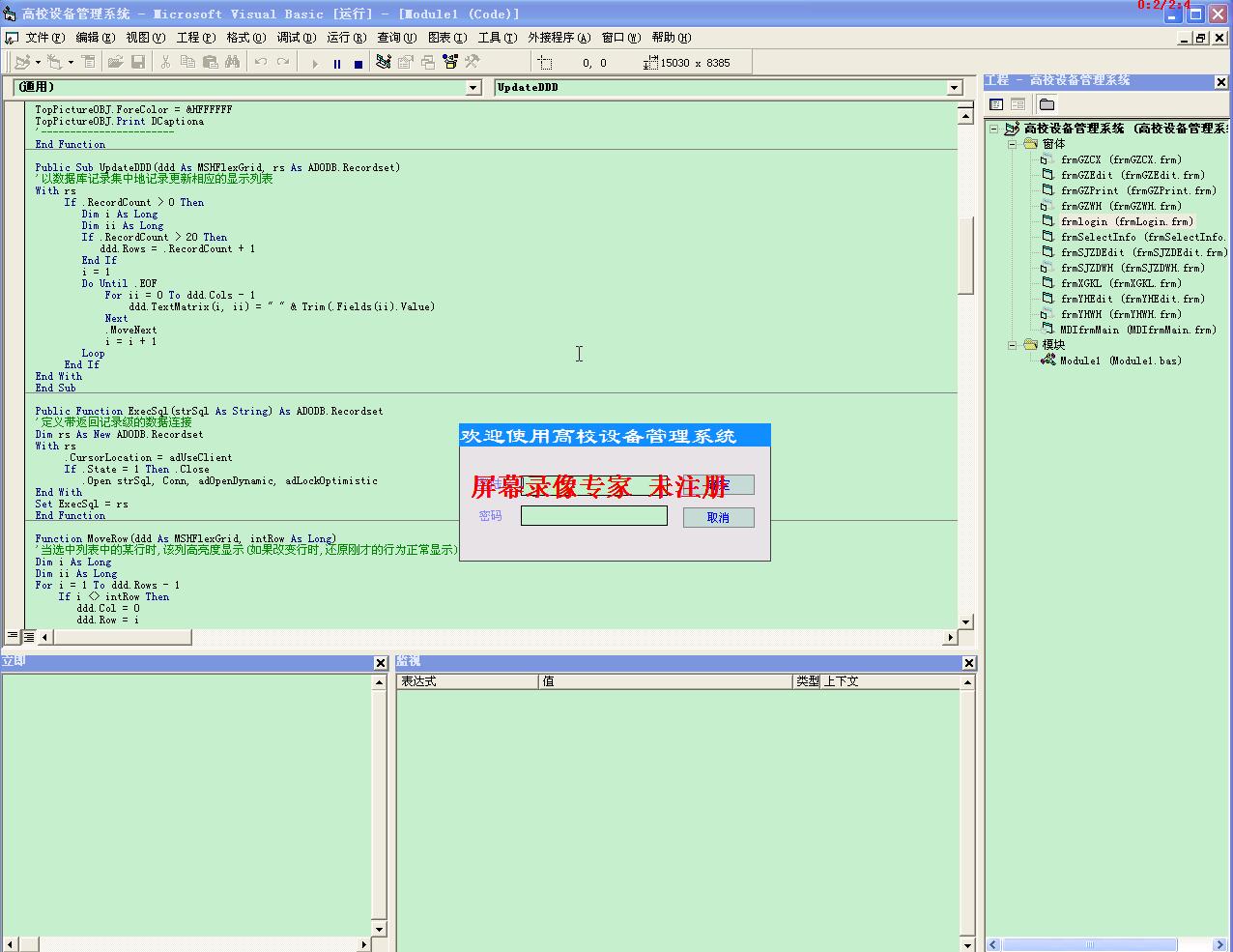Click the Save Project floppy icon
This screenshot has height=952, width=1233.
138,62
